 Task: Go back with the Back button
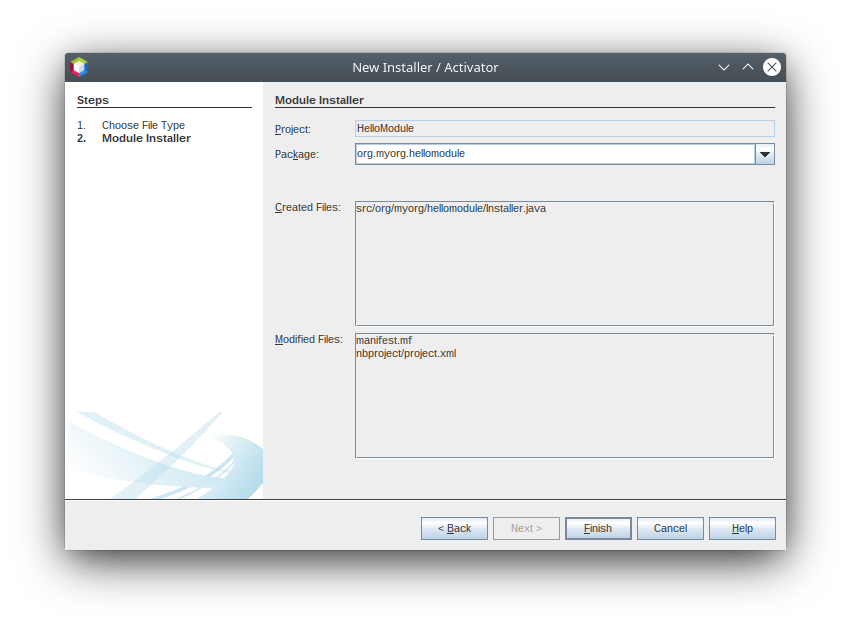[x=454, y=528]
